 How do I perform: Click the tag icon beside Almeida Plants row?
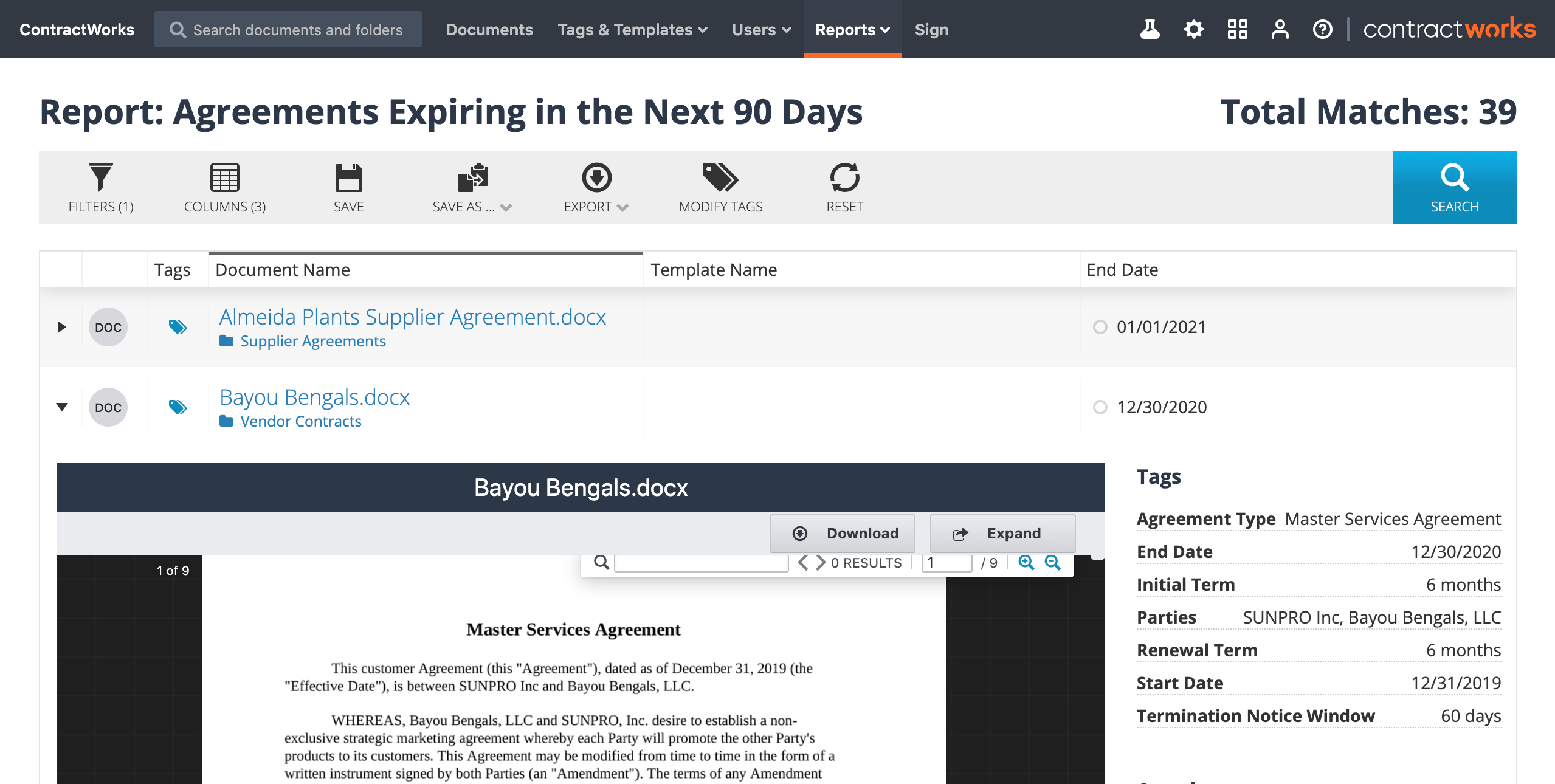pyautogui.click(x=178, y=326)
